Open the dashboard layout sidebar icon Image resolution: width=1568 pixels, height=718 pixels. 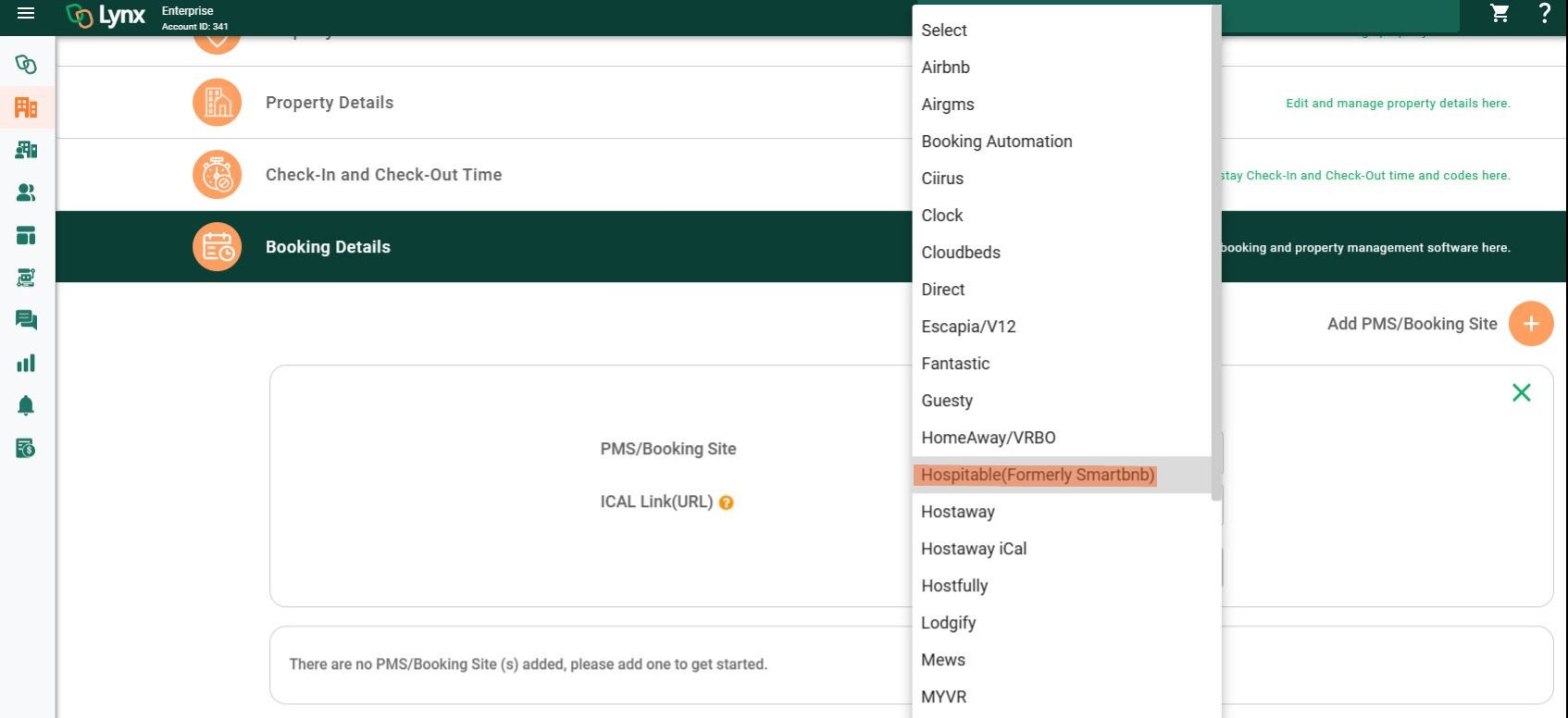point(26,235)
